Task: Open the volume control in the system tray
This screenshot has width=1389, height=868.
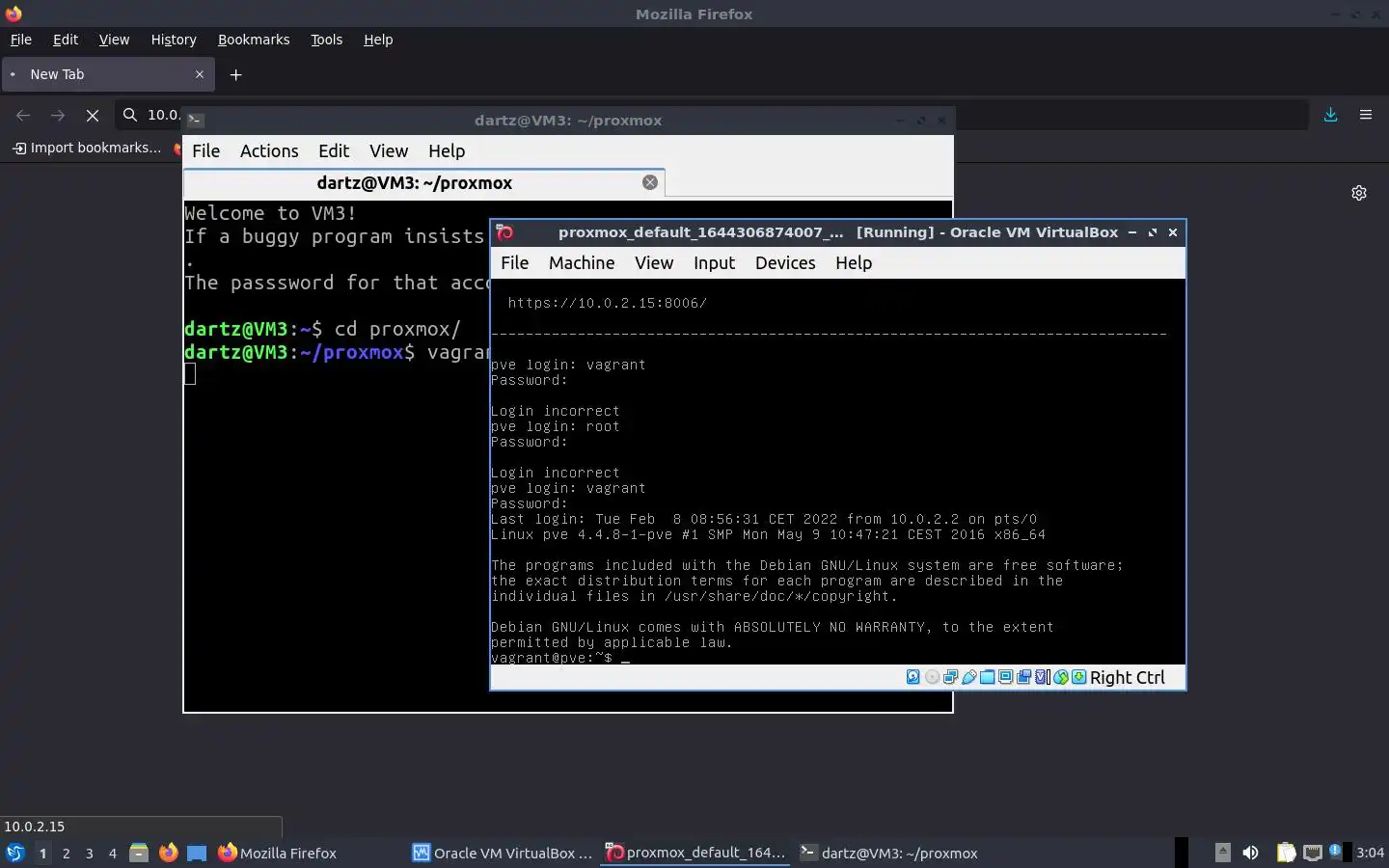Action: [x=1250, y=853]
